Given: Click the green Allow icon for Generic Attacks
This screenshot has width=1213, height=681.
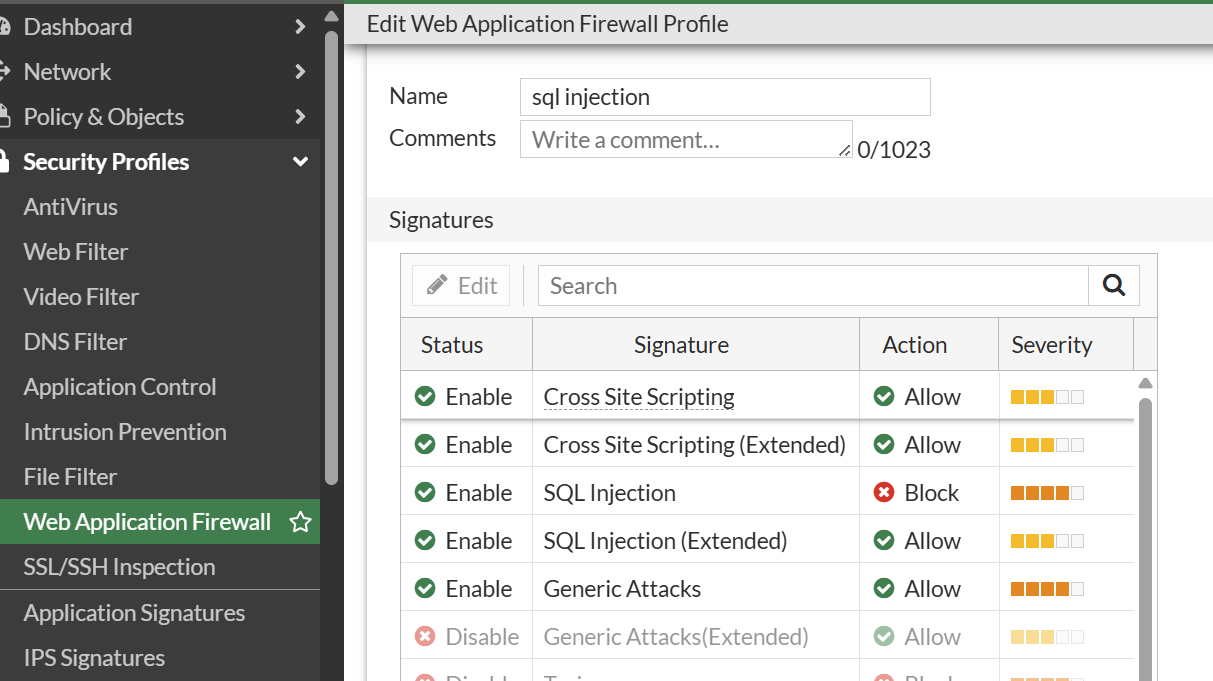Looking at the screenshot, I should pyautogui.click(x=883, y=589).
